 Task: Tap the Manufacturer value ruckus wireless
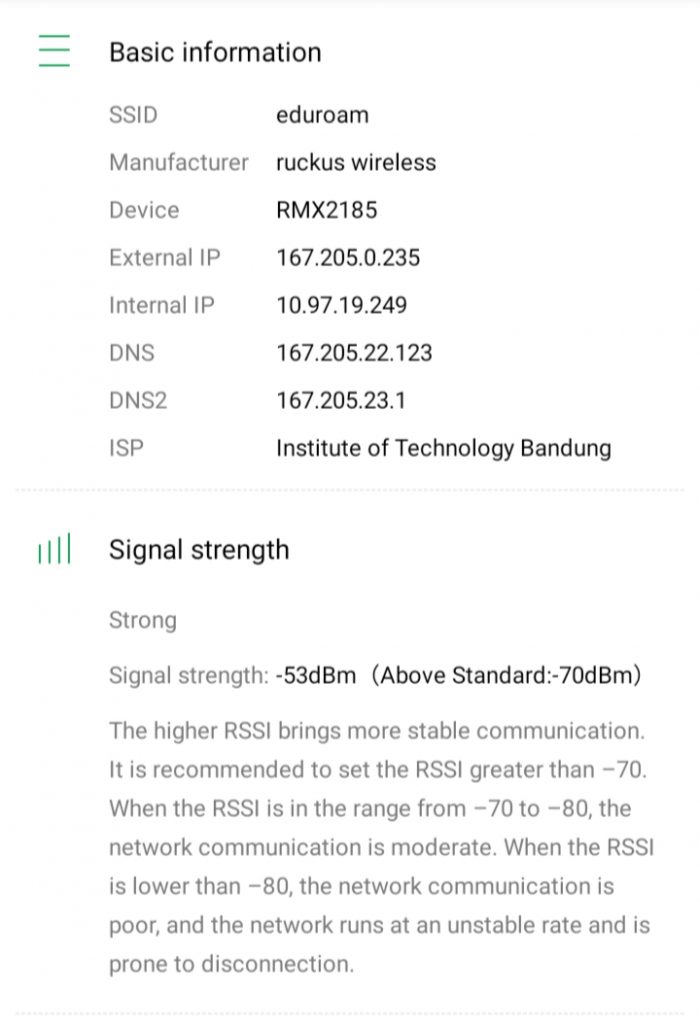tap(356, 163)
